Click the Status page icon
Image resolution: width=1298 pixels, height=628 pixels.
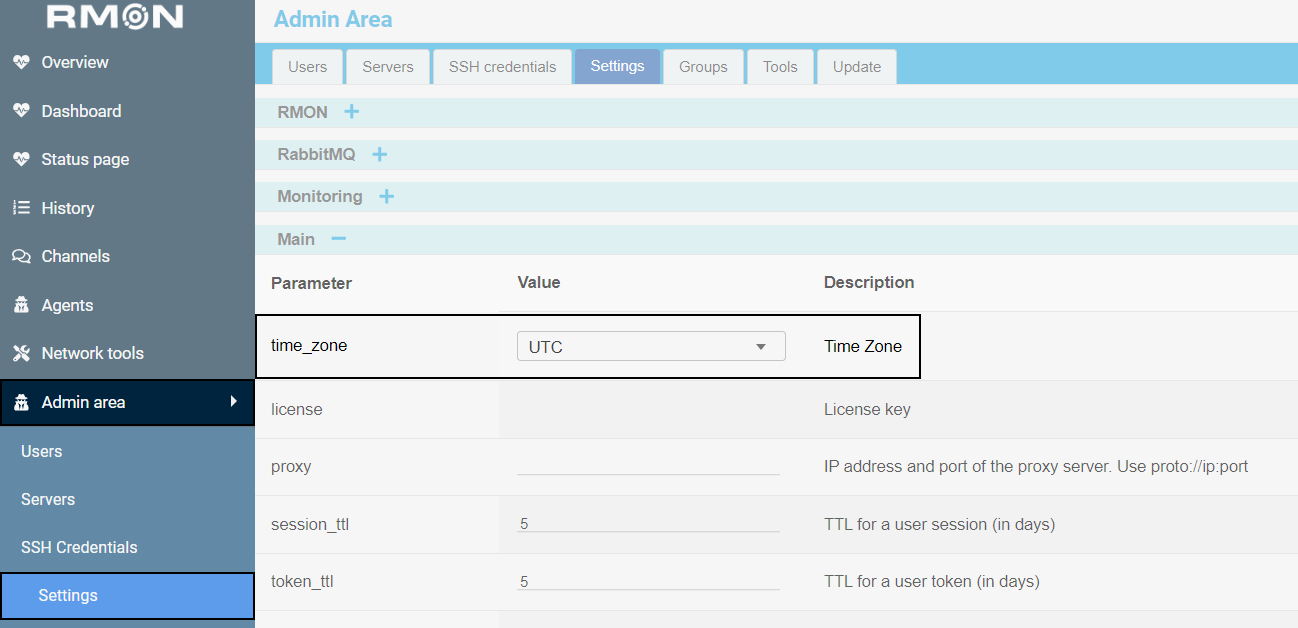pos(21,159)
